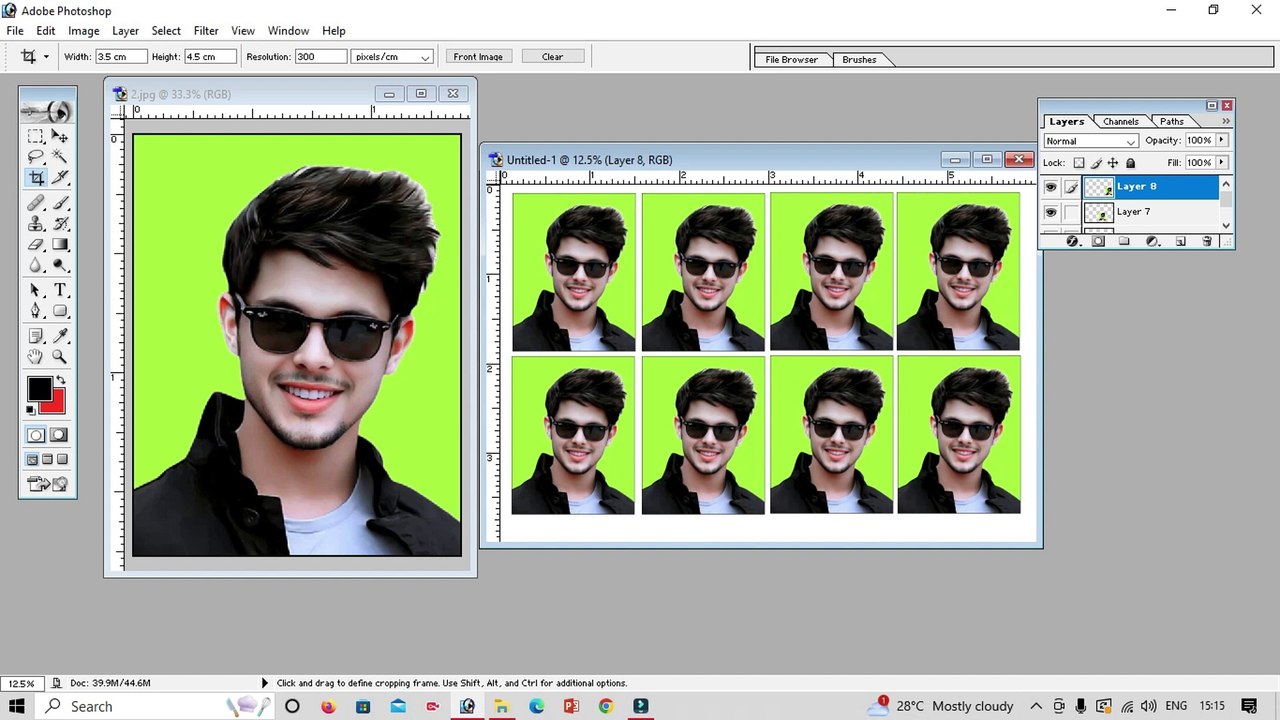1280x720 pixels.
Task: Jump to ImageReady from toolbox
Action: (x=48, y=484)
